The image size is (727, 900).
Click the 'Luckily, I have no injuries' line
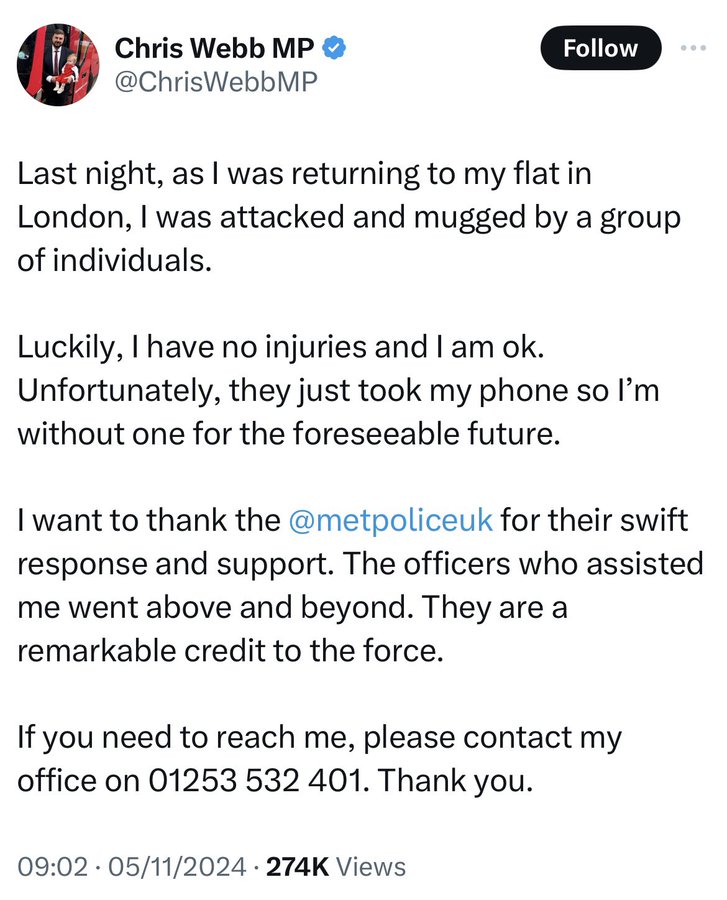281,347
